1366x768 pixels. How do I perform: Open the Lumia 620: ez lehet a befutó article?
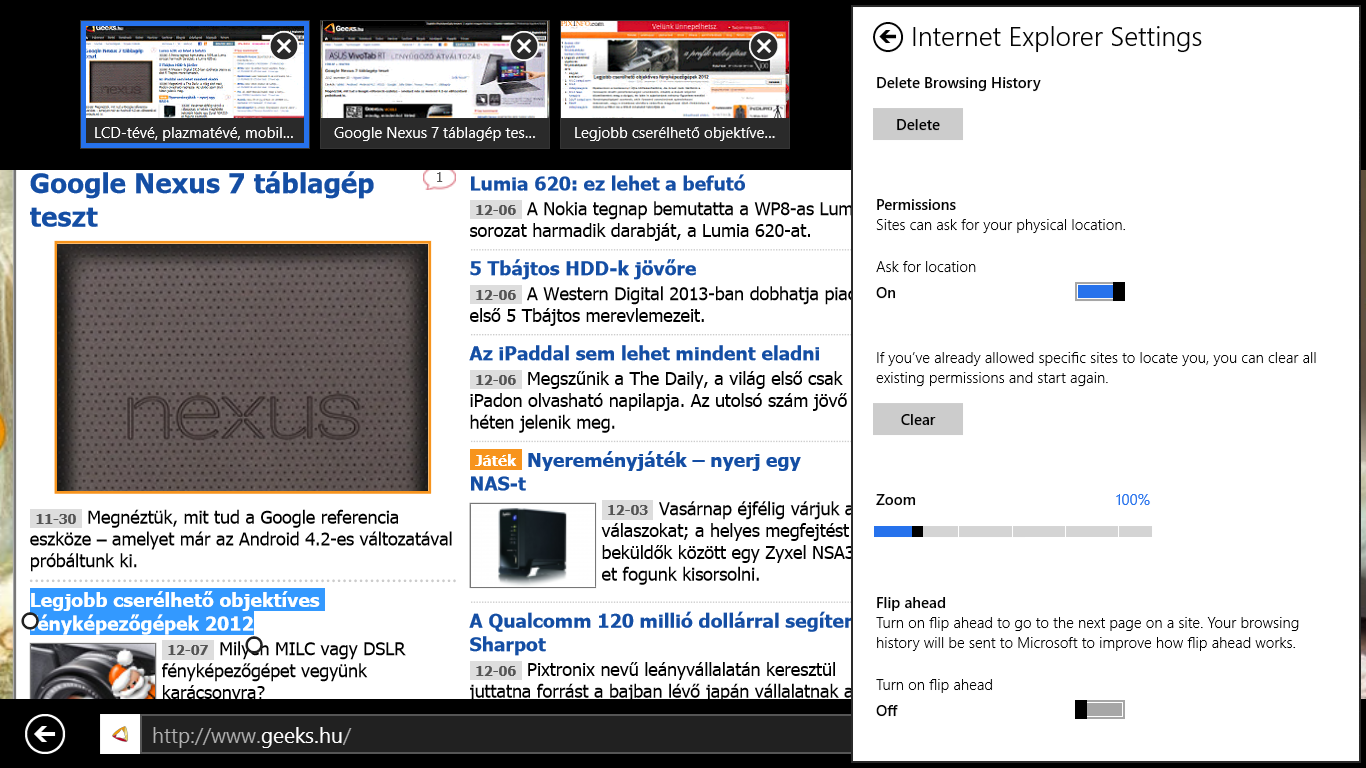coord(607,184)
